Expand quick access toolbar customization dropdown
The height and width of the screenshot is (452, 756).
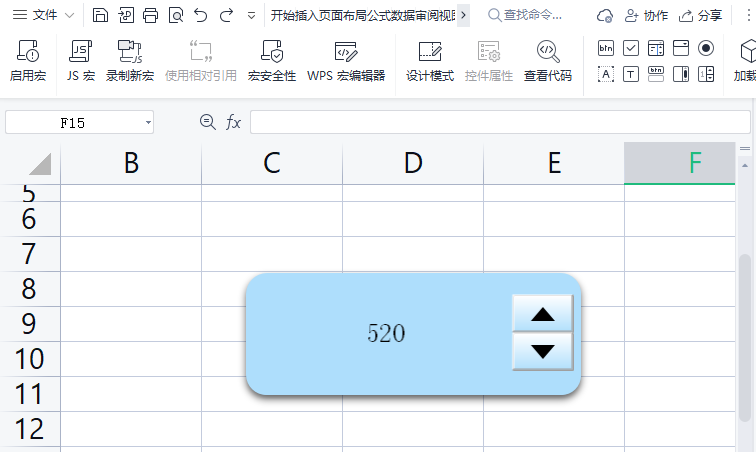(251, 16)
